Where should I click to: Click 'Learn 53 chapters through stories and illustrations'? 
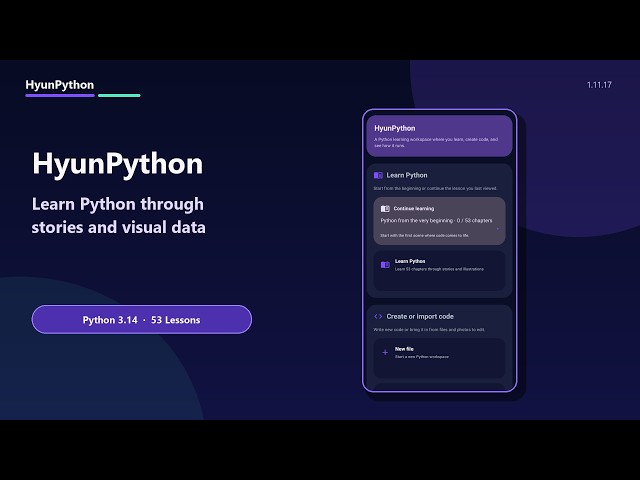point(439,269)
